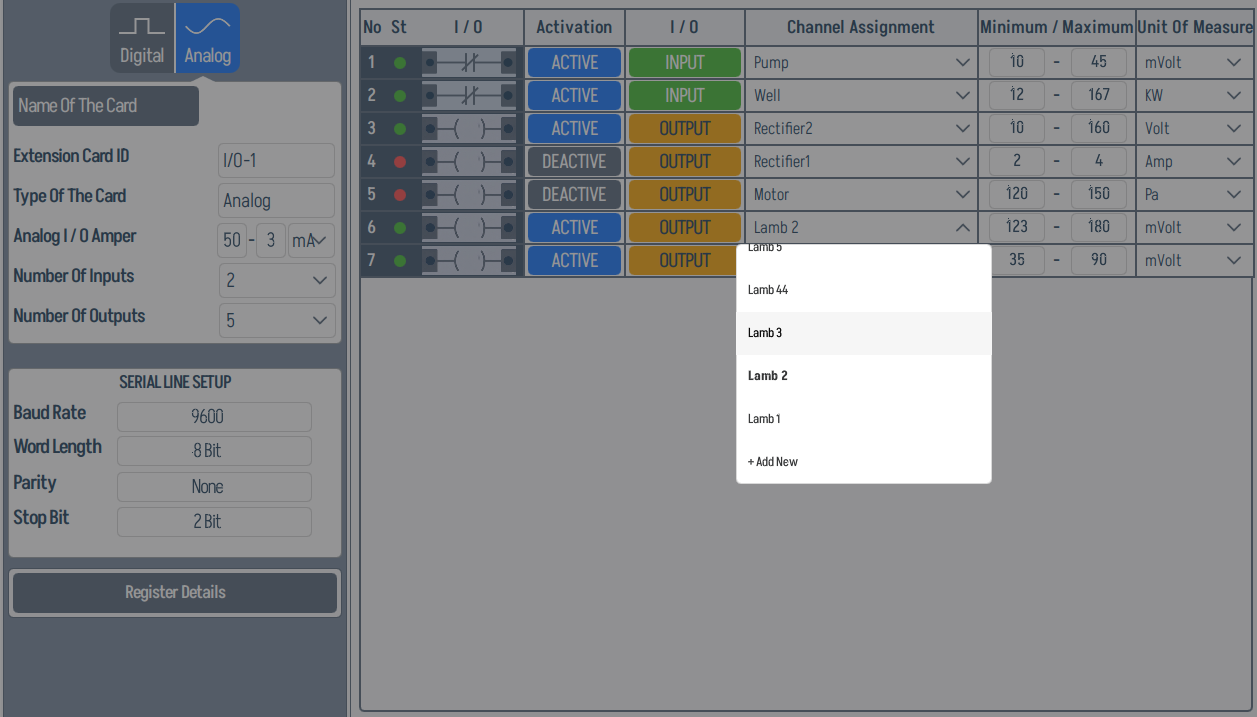This screenshot has width=1257, height=717.
Task: Open the Pump channel assignment dropdown
Action: (861, 62)
